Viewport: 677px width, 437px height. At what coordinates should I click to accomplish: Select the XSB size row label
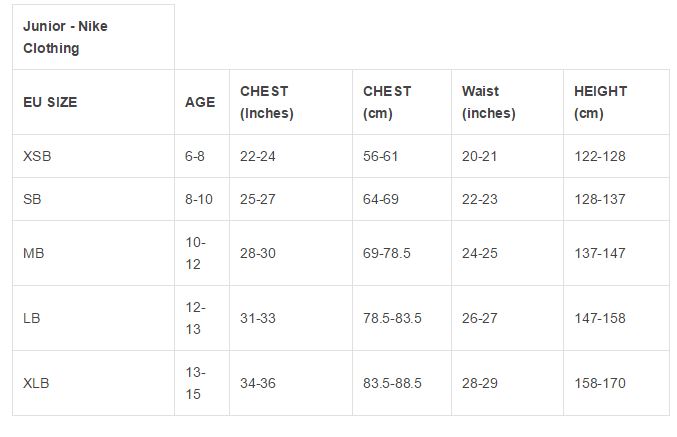[x=93, y=156]
